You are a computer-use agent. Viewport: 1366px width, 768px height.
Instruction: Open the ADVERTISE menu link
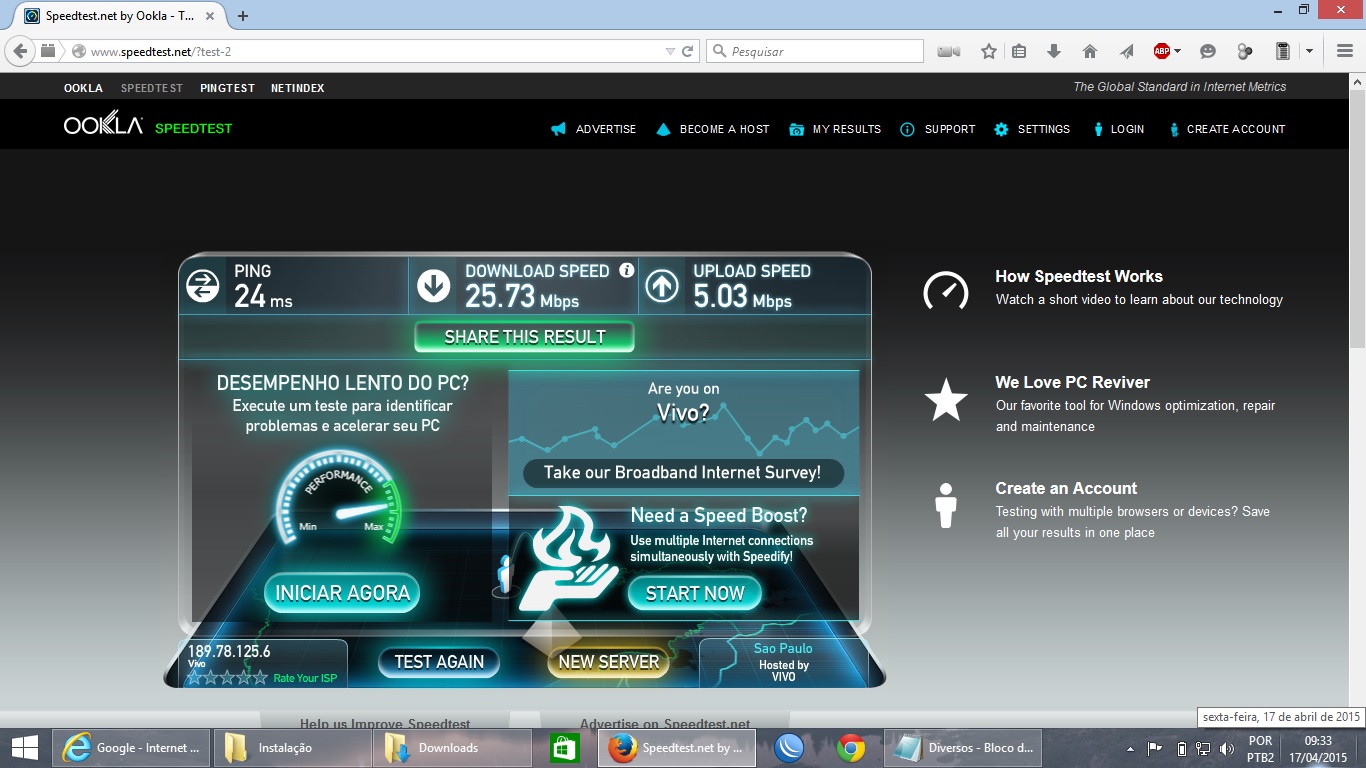[593, 129]
